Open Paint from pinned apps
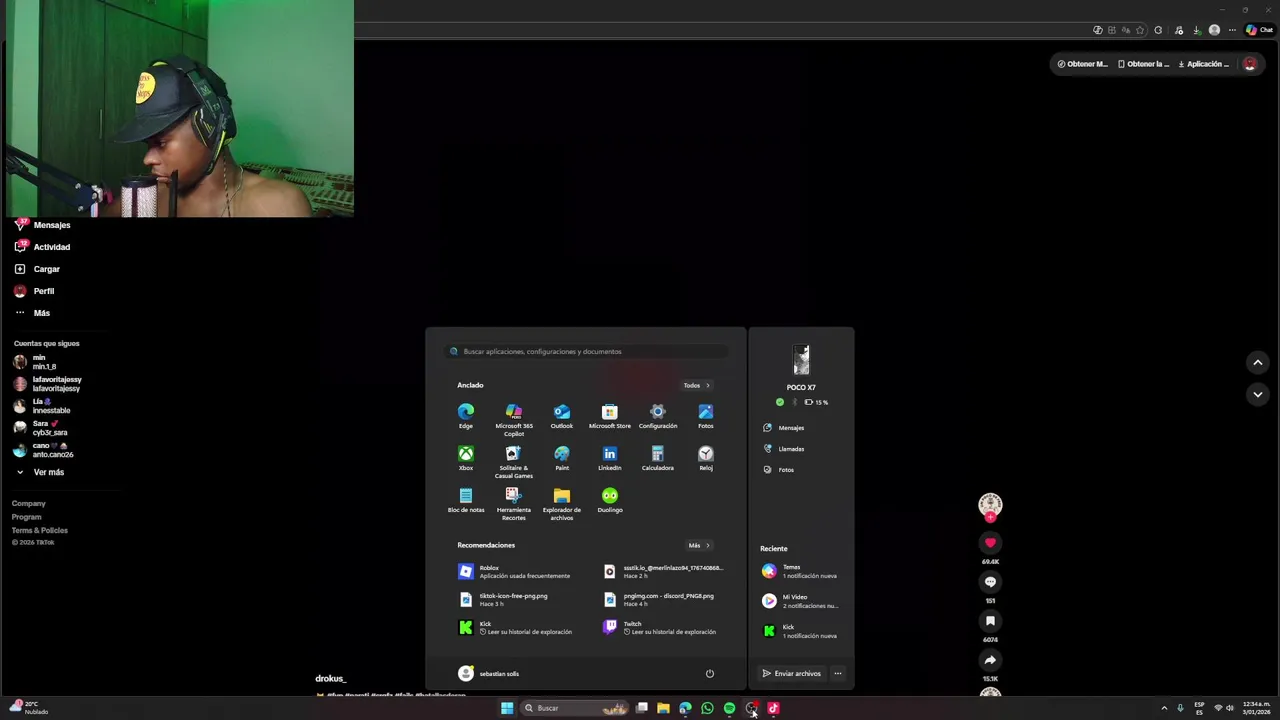This screenshot has width=1280, height=720. [x=562, y=458]
